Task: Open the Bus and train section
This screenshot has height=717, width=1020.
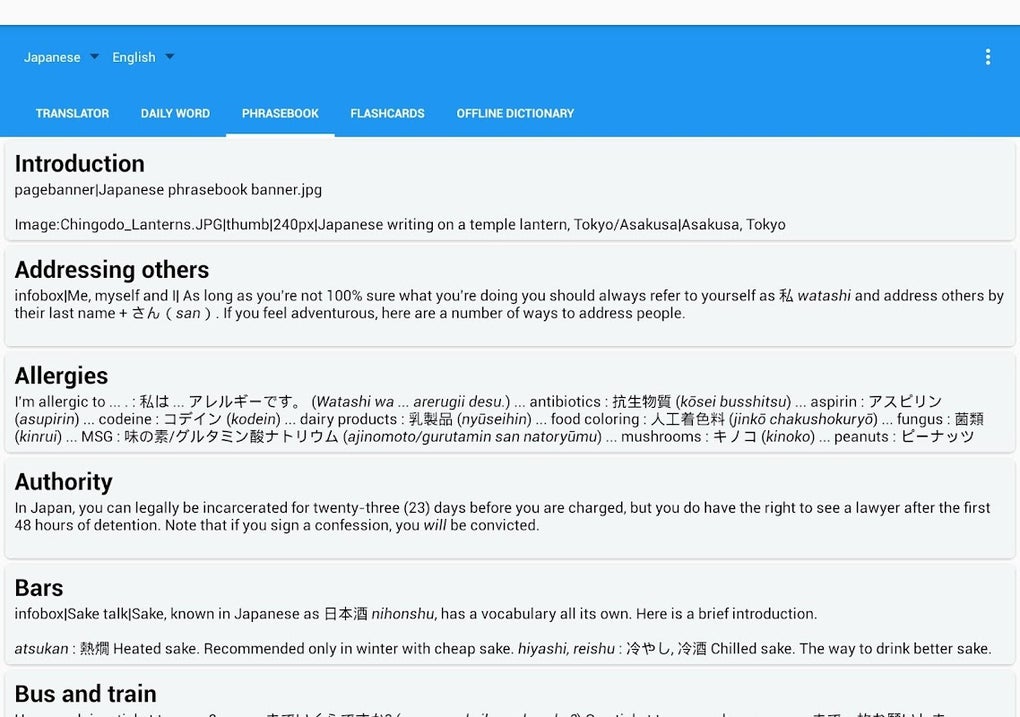Action: (x=85, y=694)
